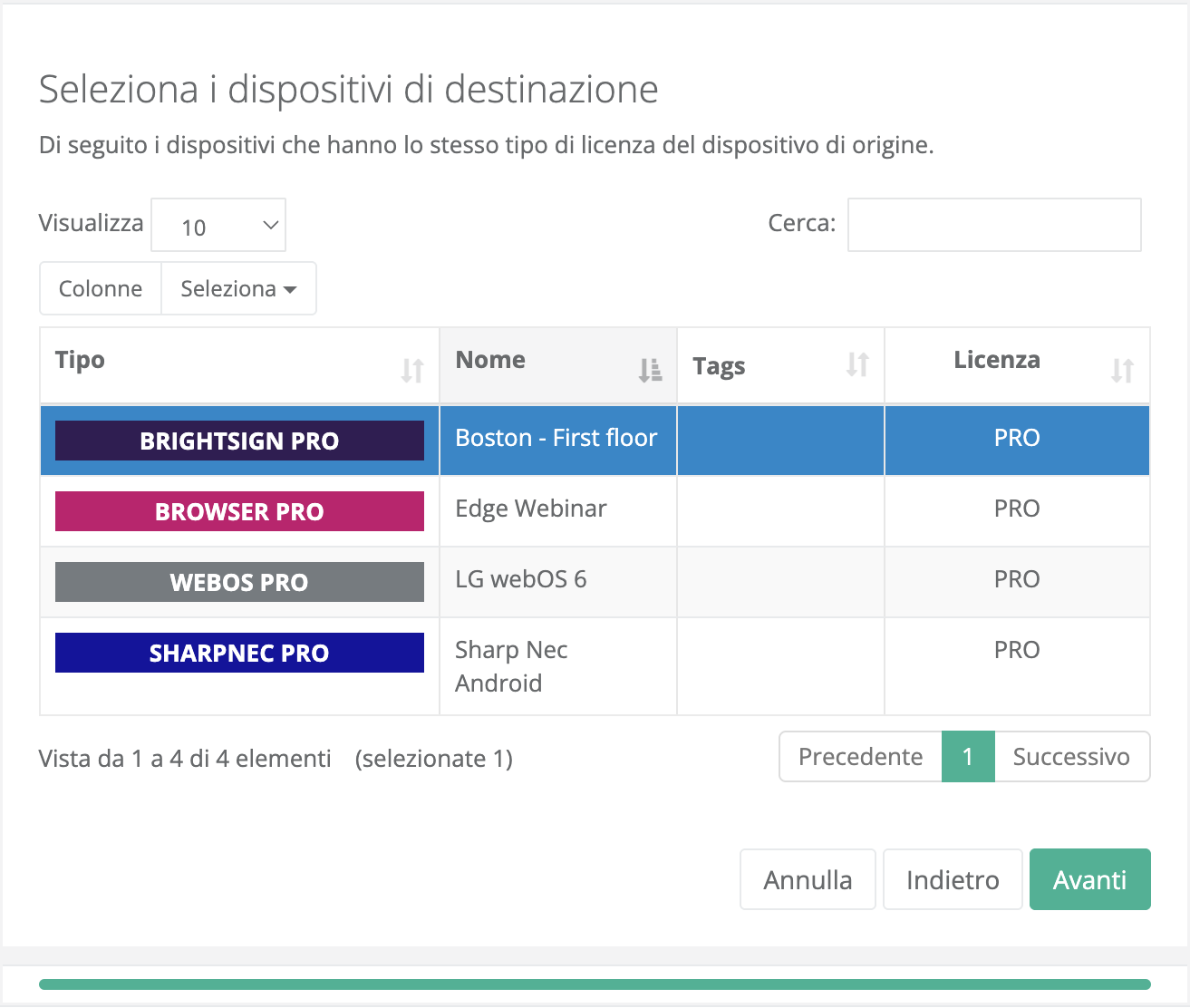Screen dimensions: 1190x1008
Task: Select the WEBOS PRO type badge
Action: [238, 582]
